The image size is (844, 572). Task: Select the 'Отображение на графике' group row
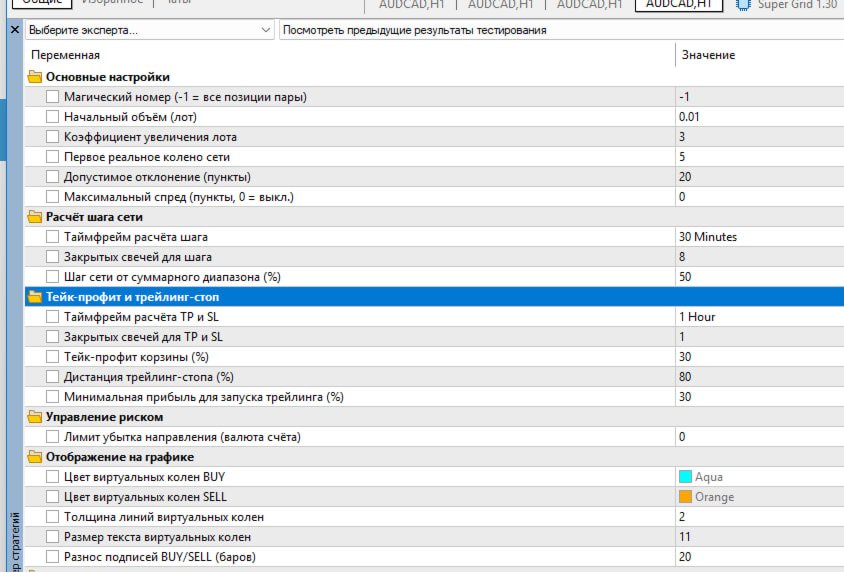click(x=434, y=457)
